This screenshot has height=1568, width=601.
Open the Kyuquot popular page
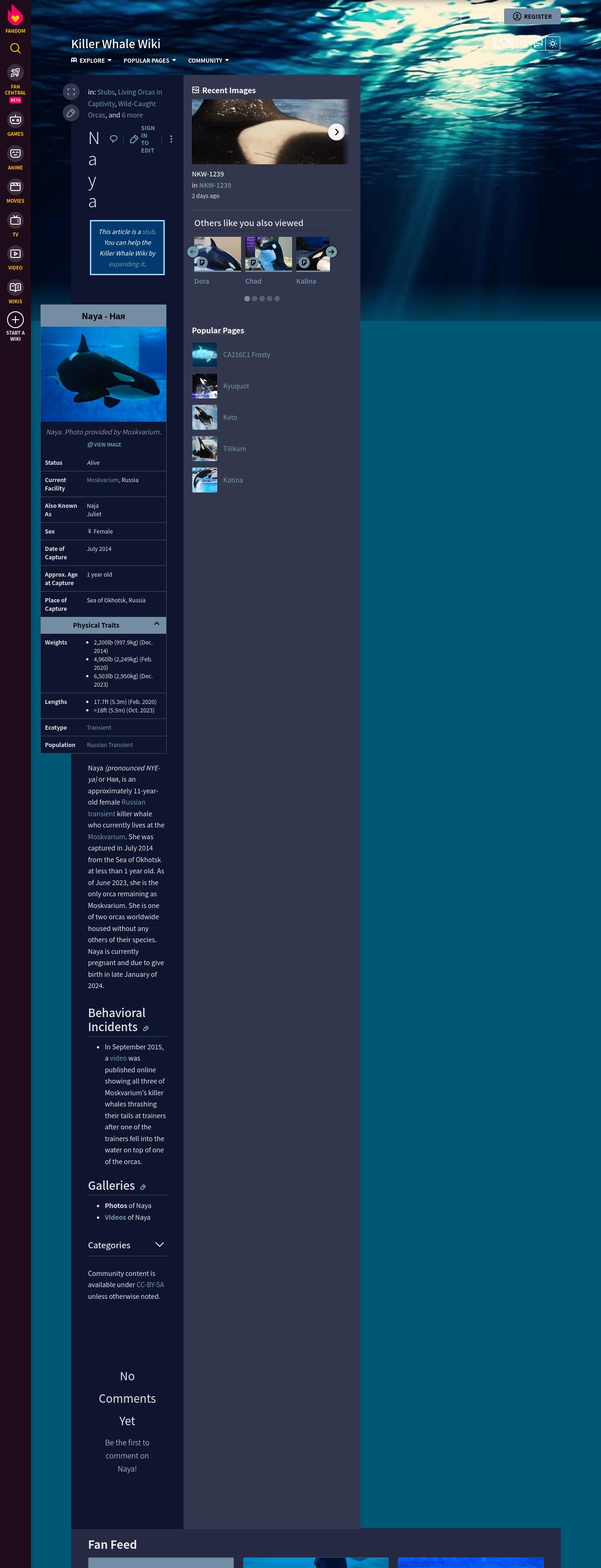click(235, 386)
